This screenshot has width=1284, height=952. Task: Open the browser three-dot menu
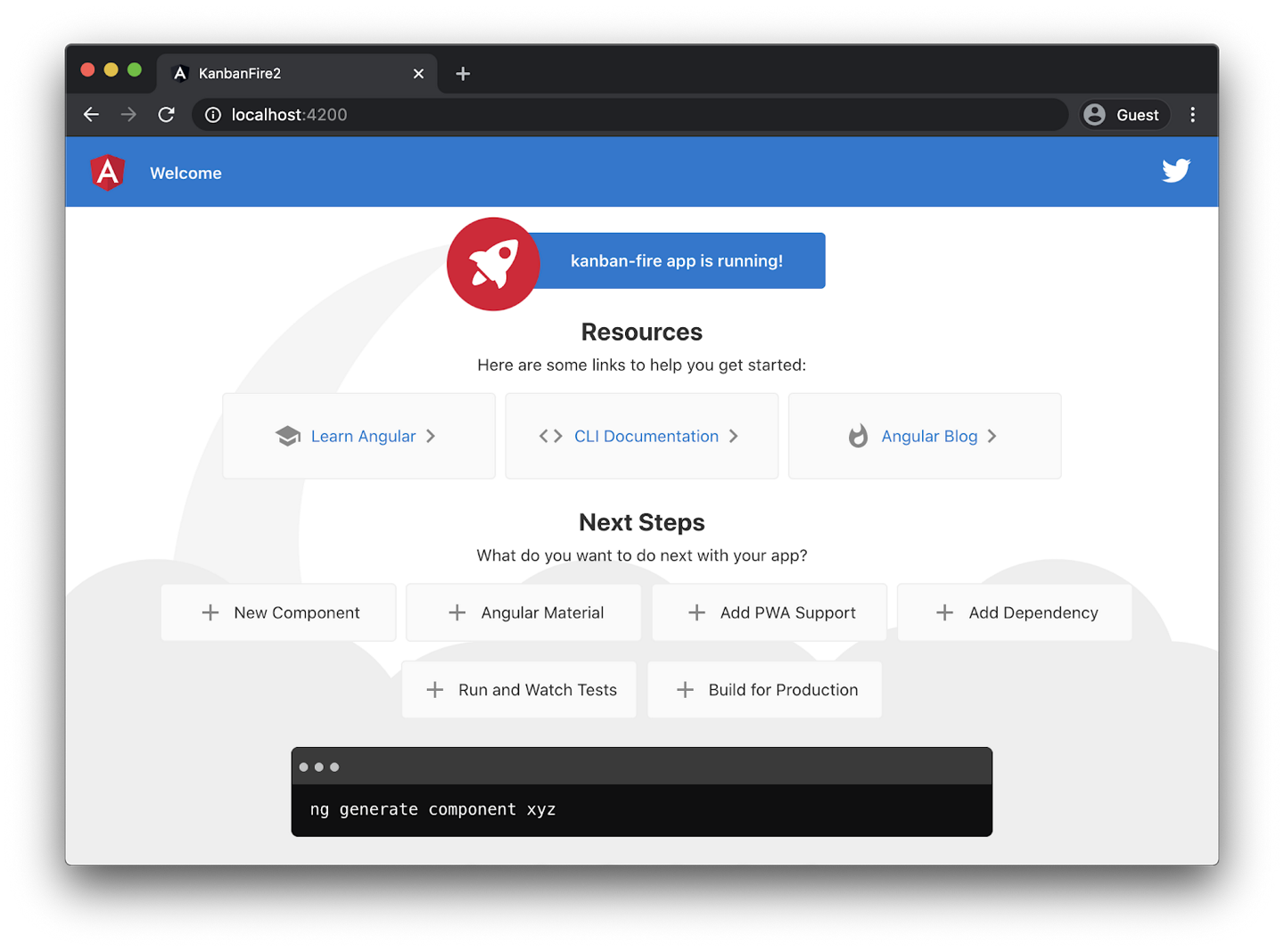(x=1193, y=114)
